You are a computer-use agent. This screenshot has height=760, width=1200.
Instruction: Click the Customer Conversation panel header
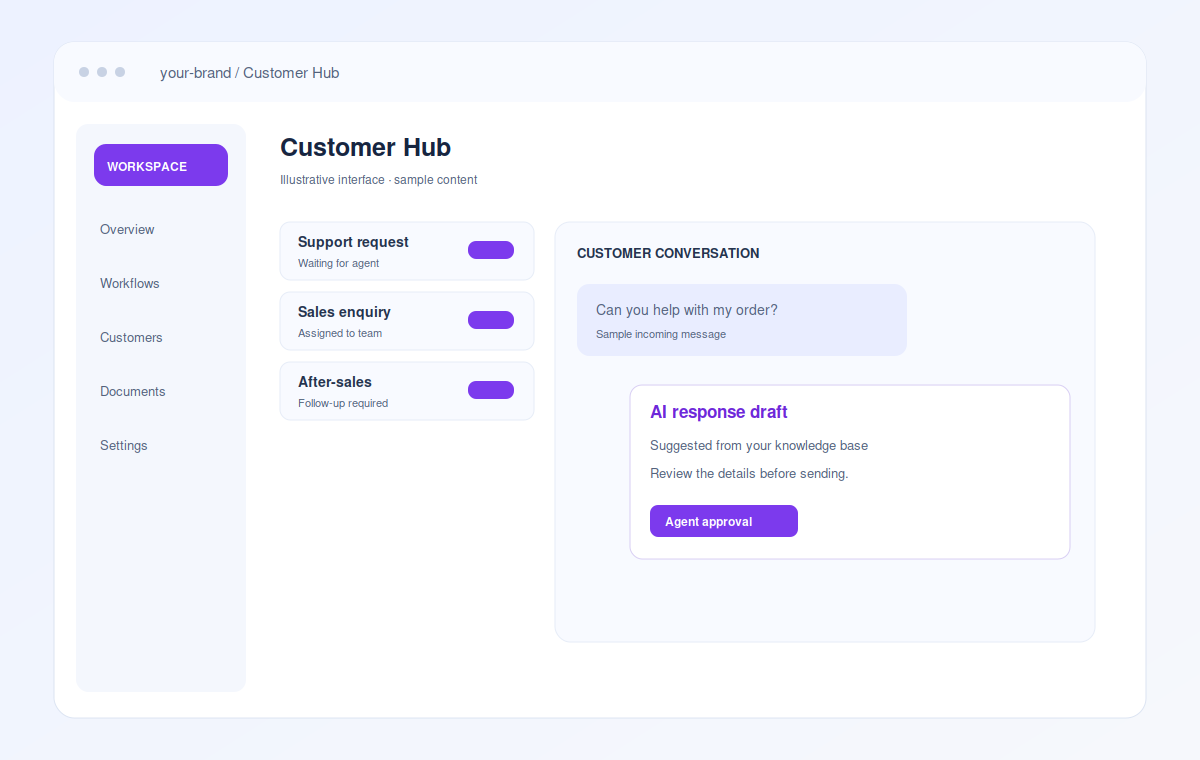click(668, 253)
